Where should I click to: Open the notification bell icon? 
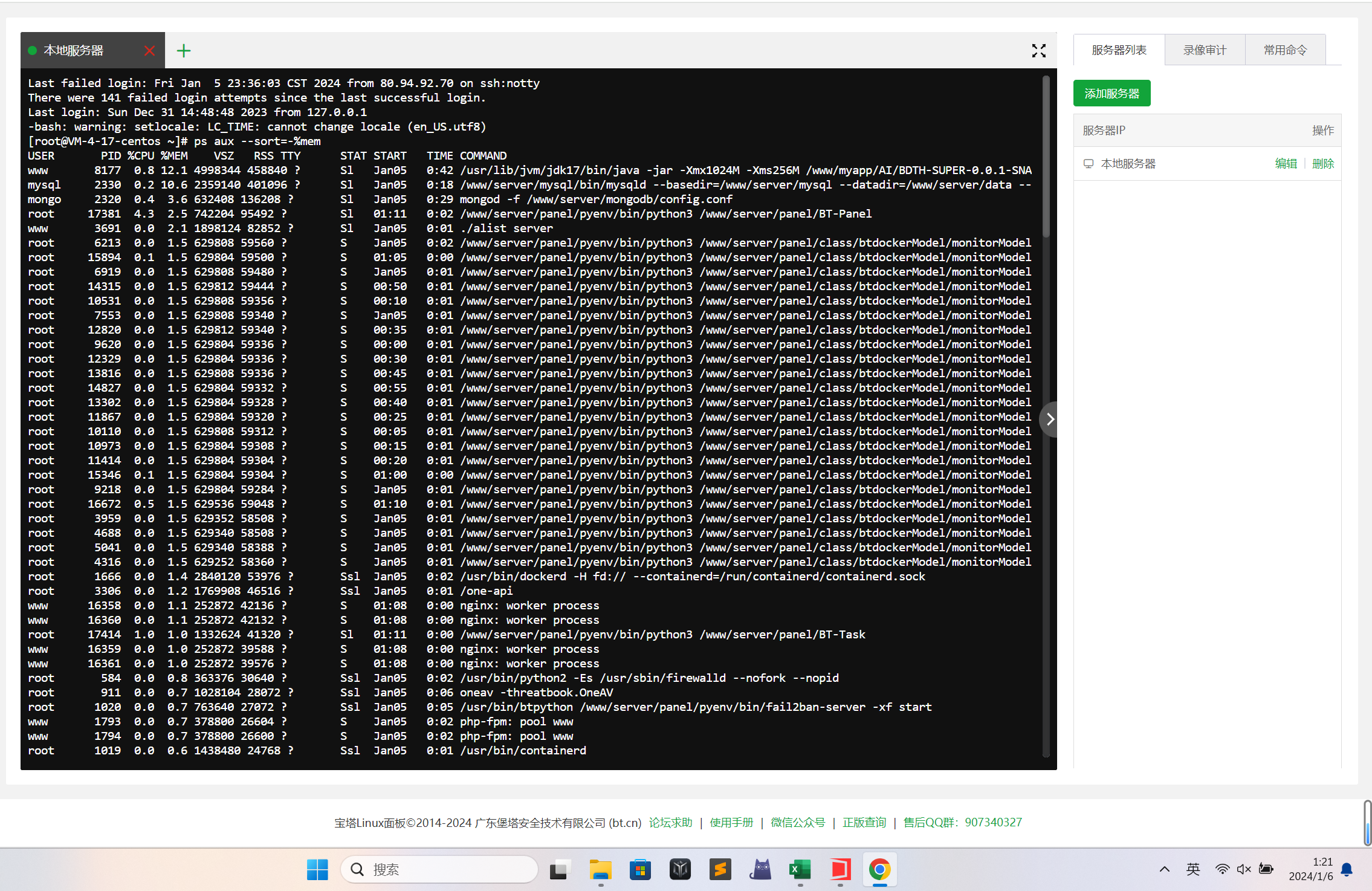(x=1347, y=869)
